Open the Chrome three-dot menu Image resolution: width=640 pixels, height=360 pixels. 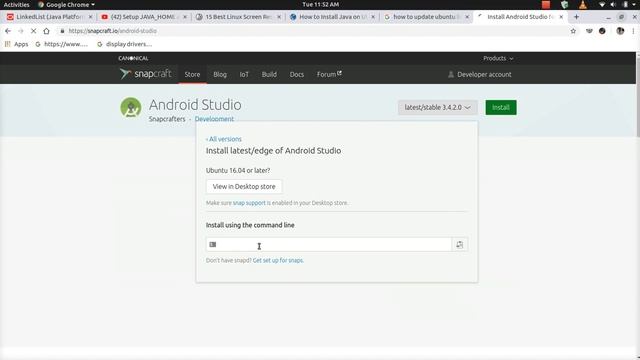point(633,31)
